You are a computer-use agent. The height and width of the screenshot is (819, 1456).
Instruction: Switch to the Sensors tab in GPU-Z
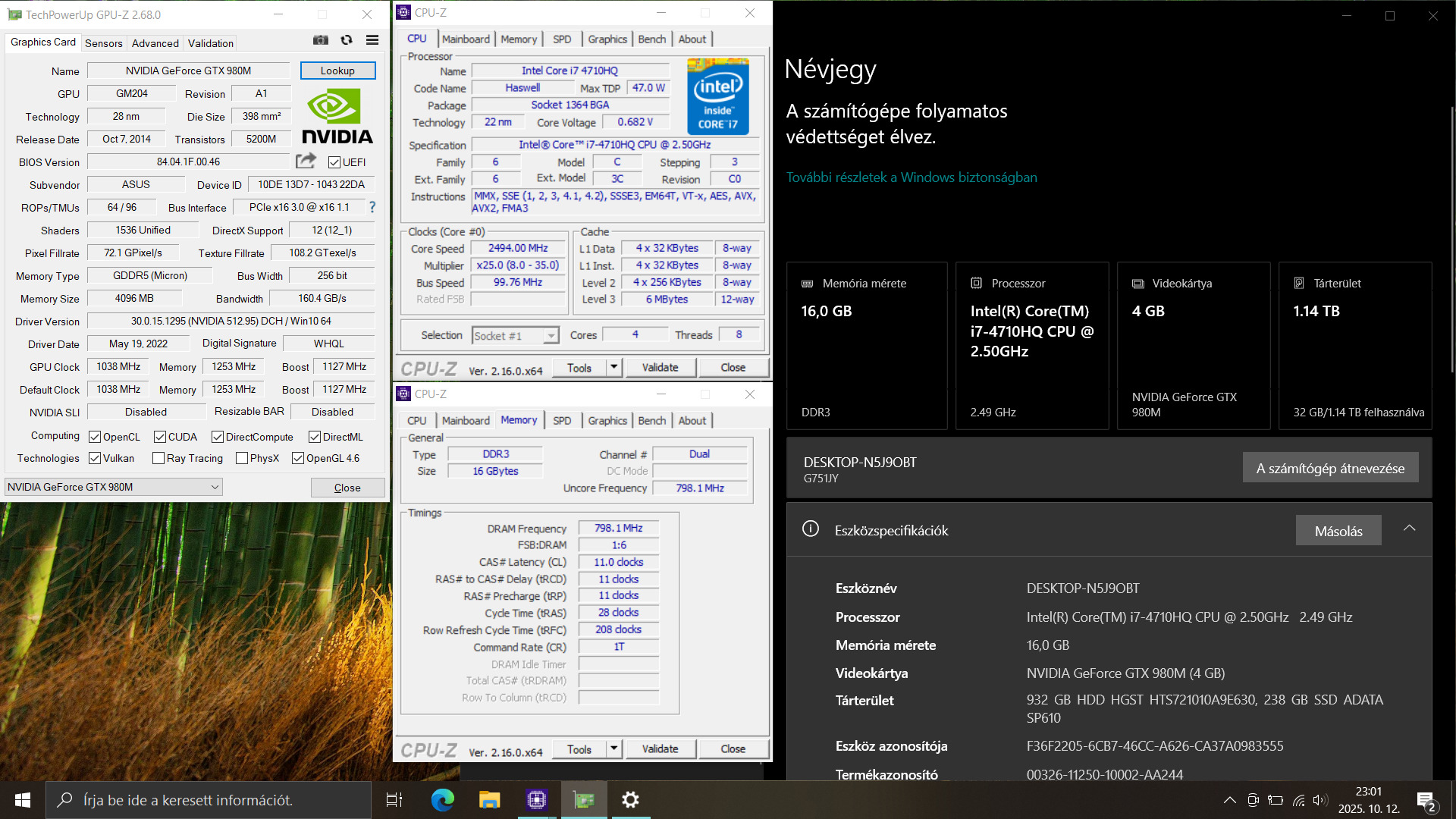[x=103, y=43]
